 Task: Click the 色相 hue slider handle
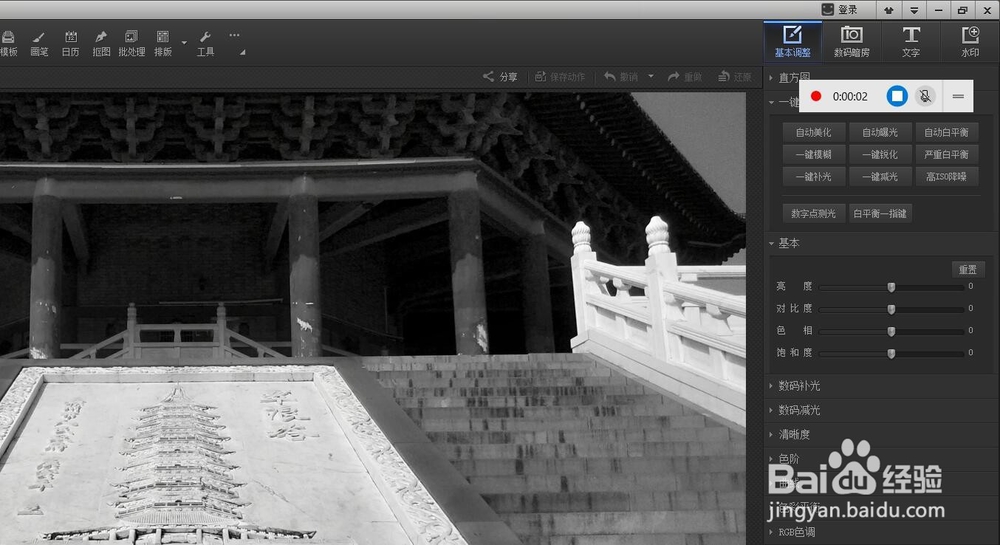click(892, 331)
